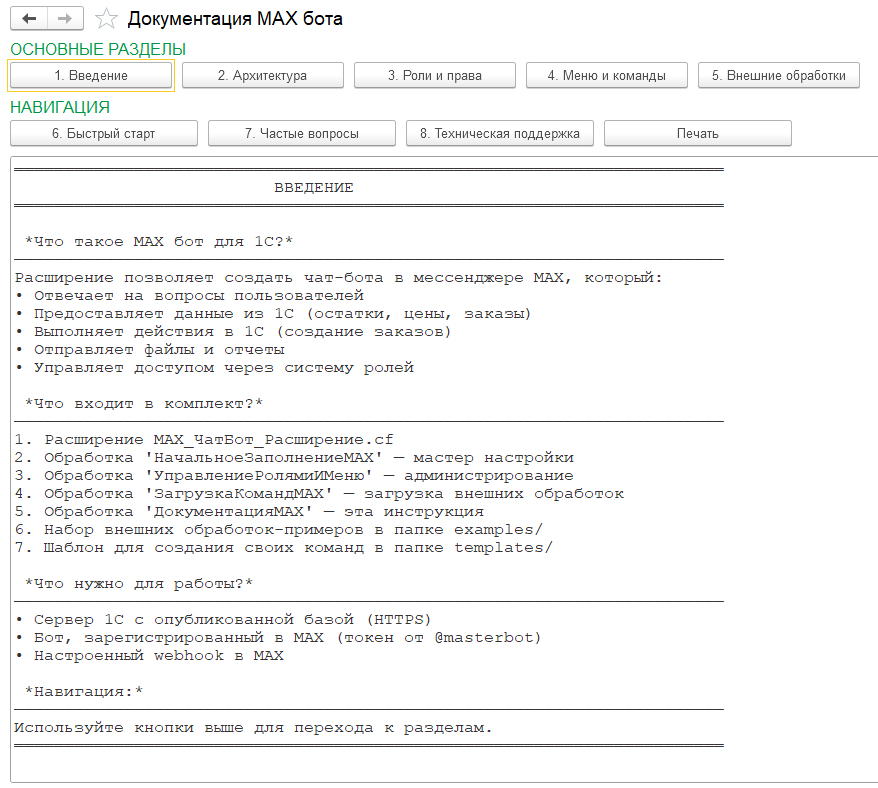Click bullet 'Бот, зарегистрированный в MAX'
Image resolution: width=878 pixels, height=788 pixels.
pos(278,637)
